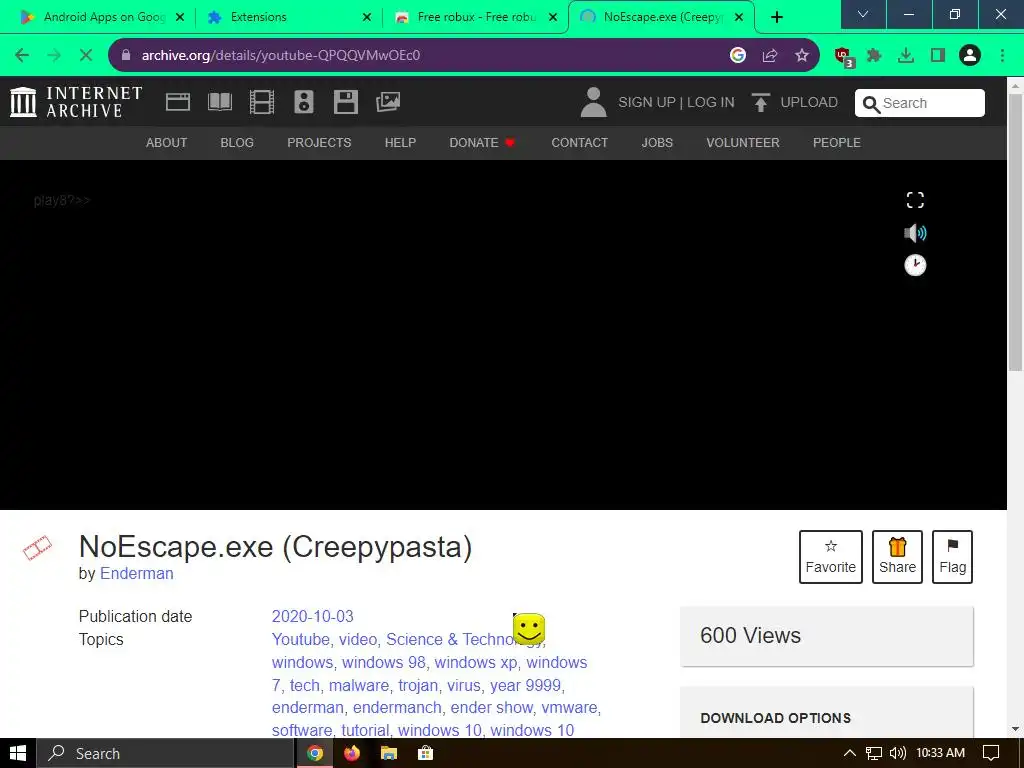This screenshot has height=768, width=1024.
Task: Open the Software floppy disk icon
Action: 345,102
